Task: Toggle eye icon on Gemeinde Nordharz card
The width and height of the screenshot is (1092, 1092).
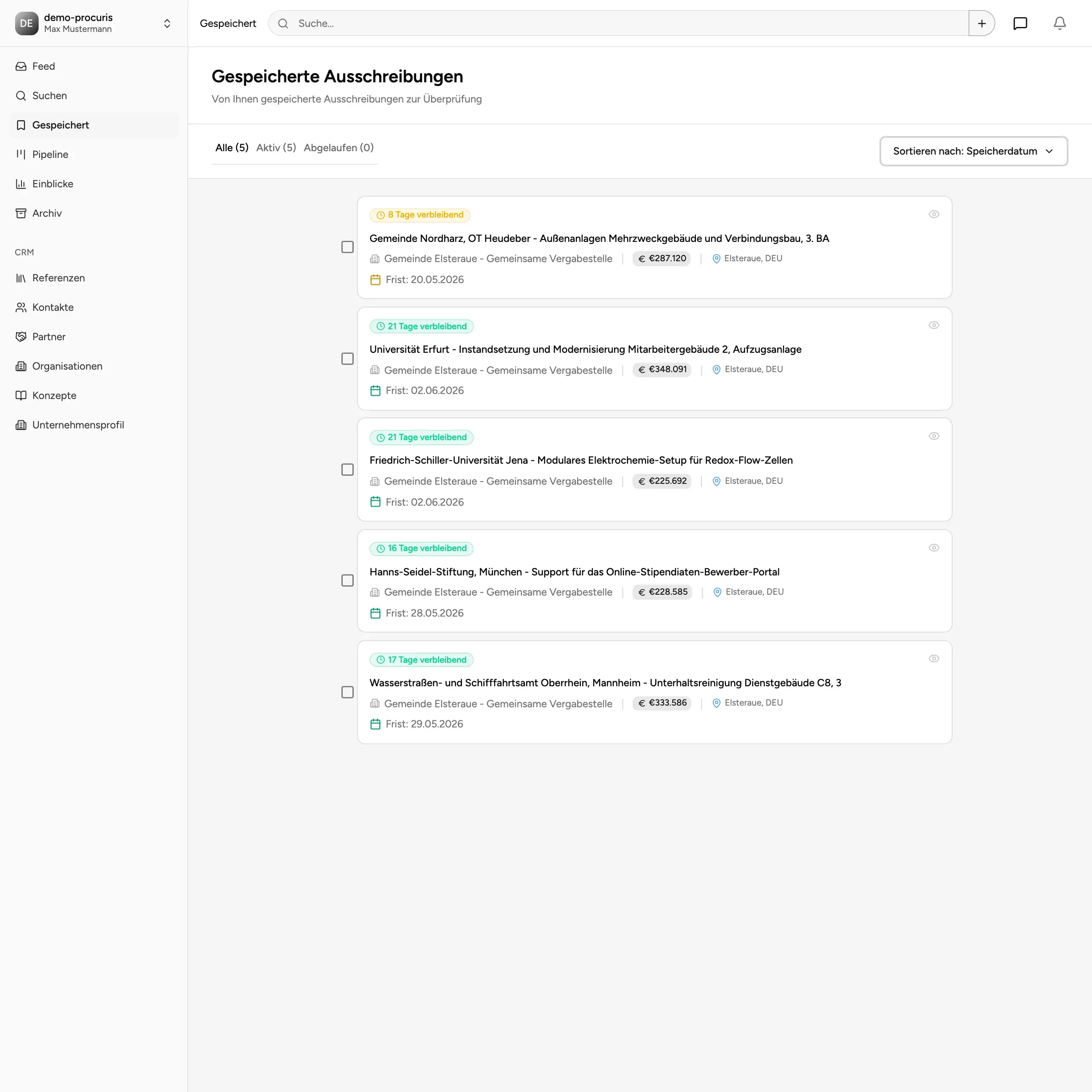Action: pos(934,214)
